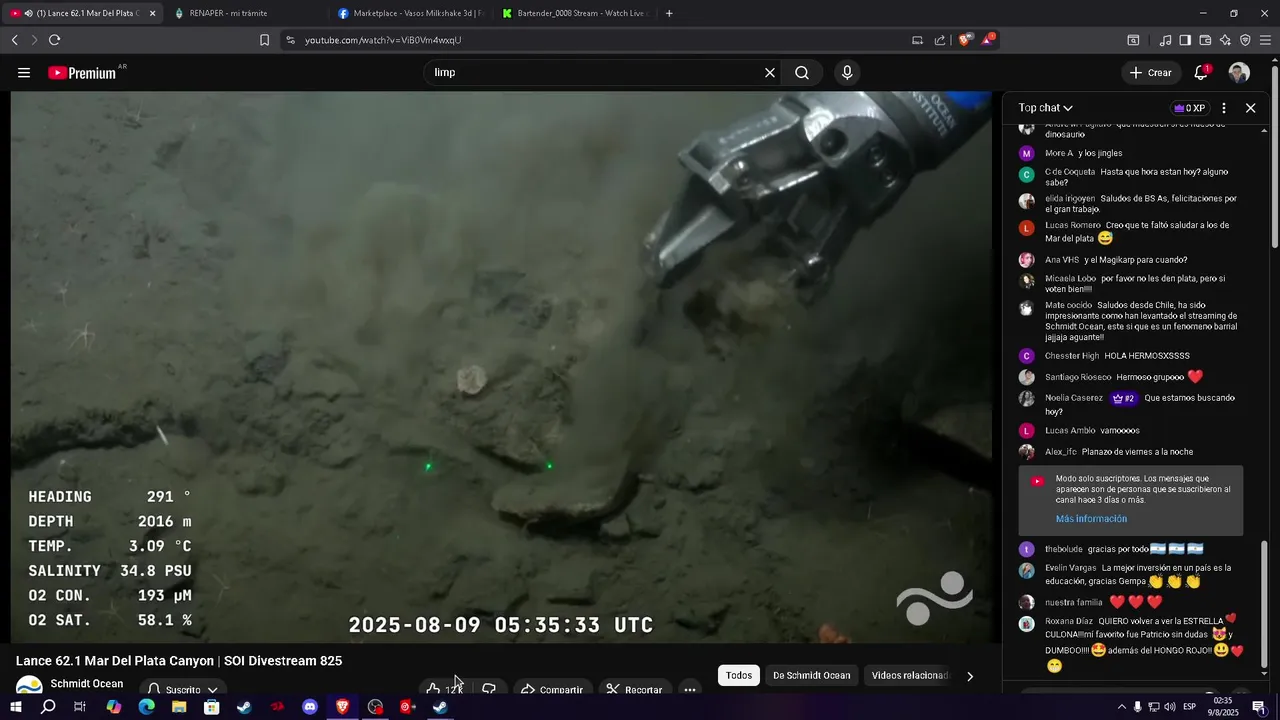This screenshot has width=1280, height=720.
Task: Bookmark this page in the address bar
Action: click(264, 40)
